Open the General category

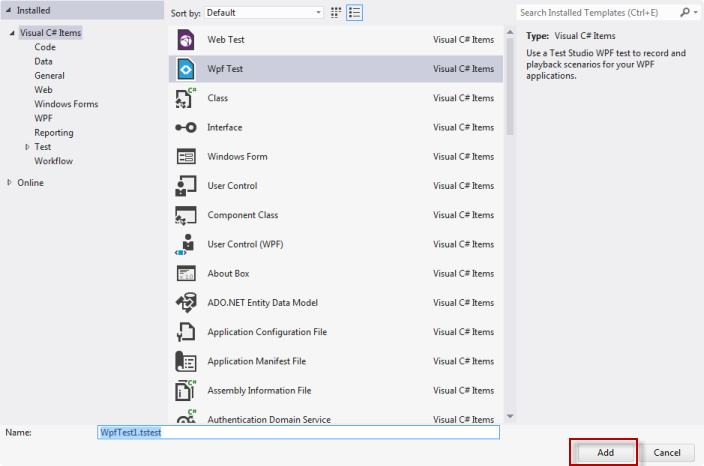[49, 76]
